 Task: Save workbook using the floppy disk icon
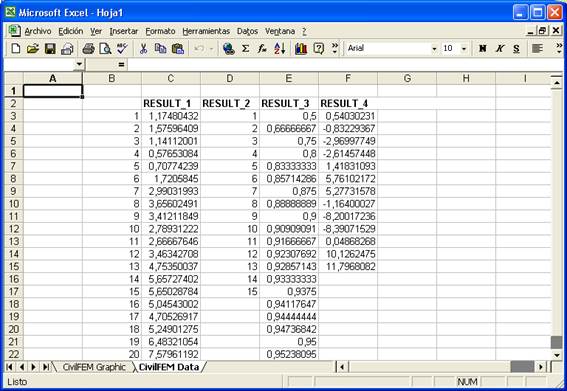[50, 48]
